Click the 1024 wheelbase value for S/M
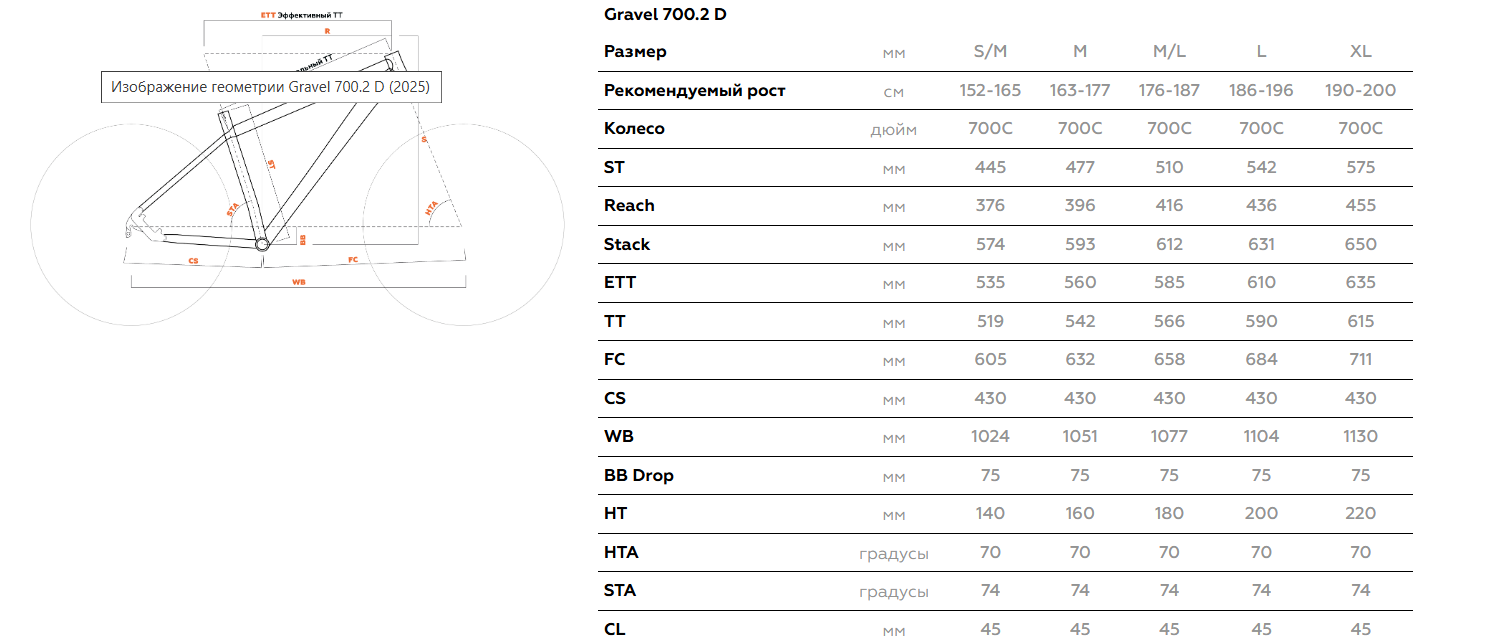 [x=990, y=437]
